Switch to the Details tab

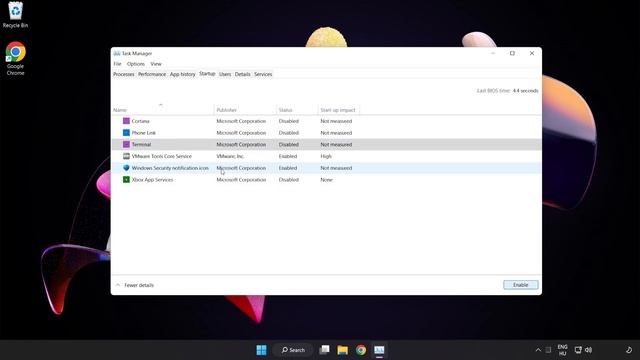click(x=242, y=74)
